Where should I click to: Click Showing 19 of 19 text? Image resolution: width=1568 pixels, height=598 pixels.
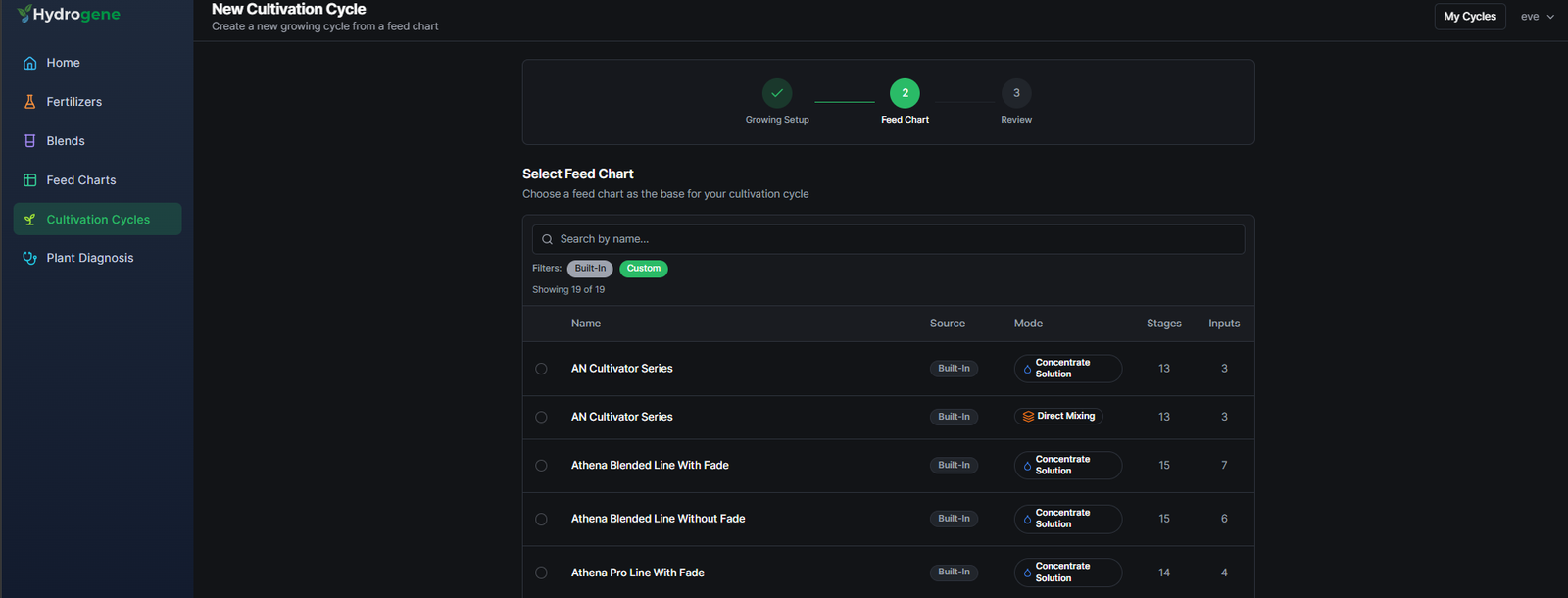pyautogui.click(x=568, y=290)
